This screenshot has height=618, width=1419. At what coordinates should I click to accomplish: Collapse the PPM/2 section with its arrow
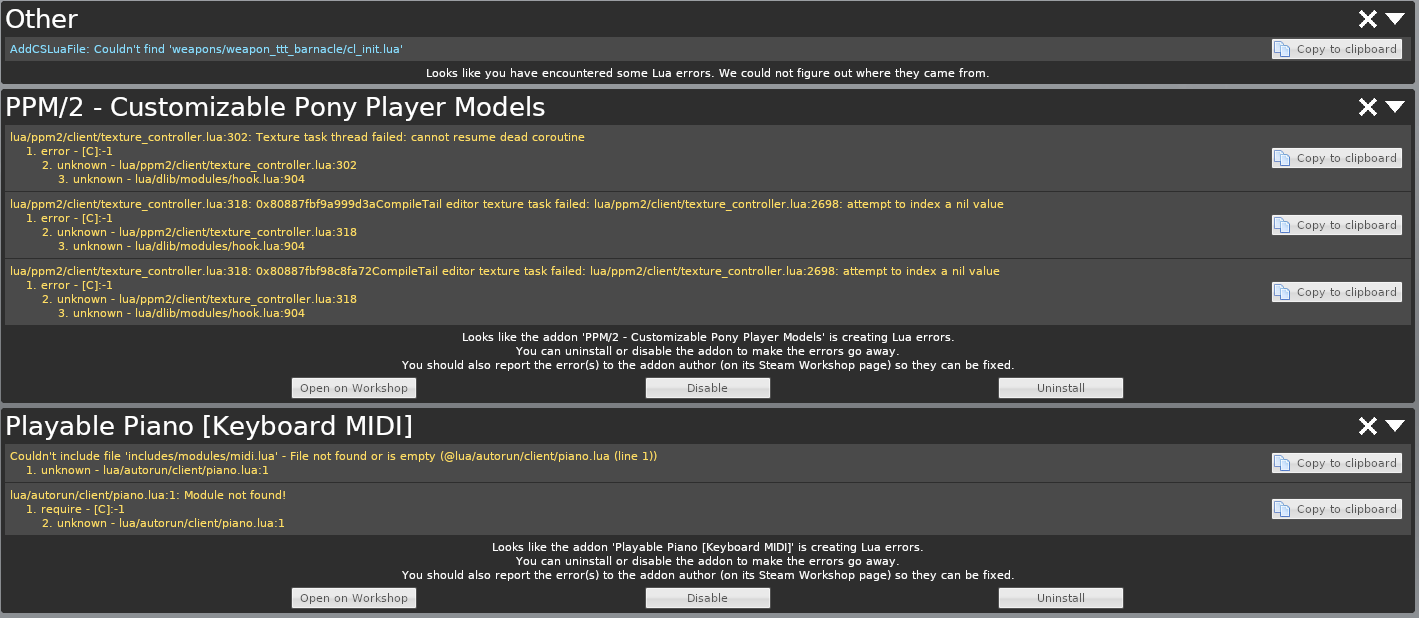point(1395,107)
